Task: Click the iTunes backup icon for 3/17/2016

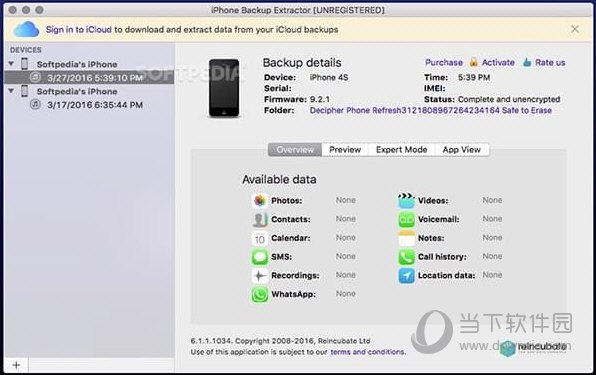Action: [x=35, y=104]
